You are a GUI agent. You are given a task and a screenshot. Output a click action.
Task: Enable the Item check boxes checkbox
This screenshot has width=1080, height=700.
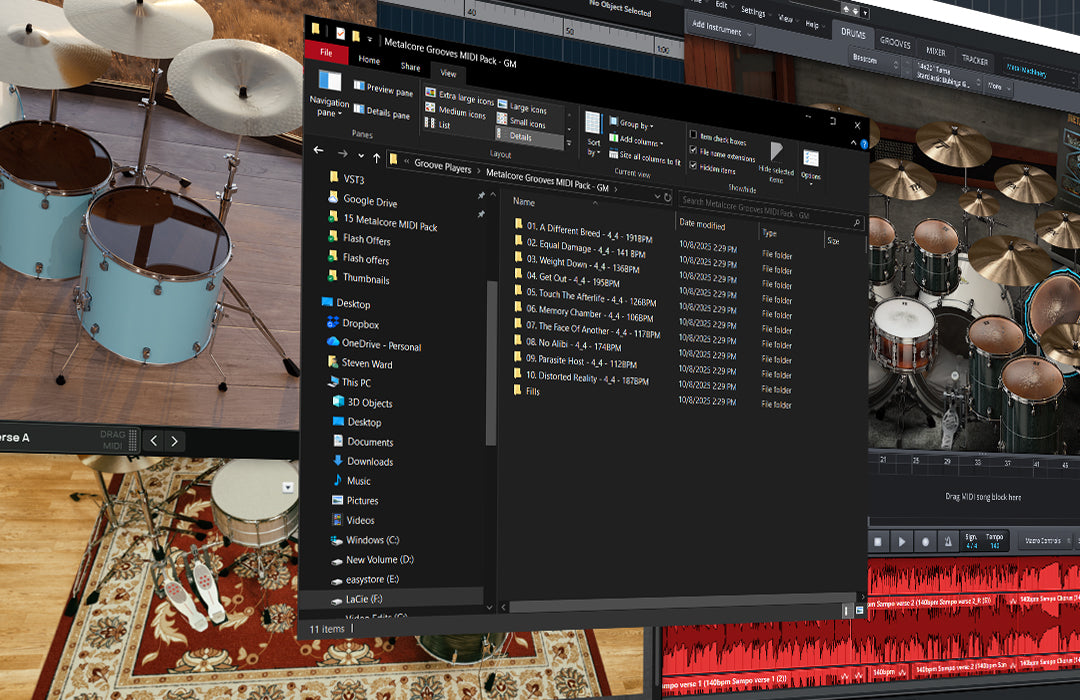coord(694,135)
